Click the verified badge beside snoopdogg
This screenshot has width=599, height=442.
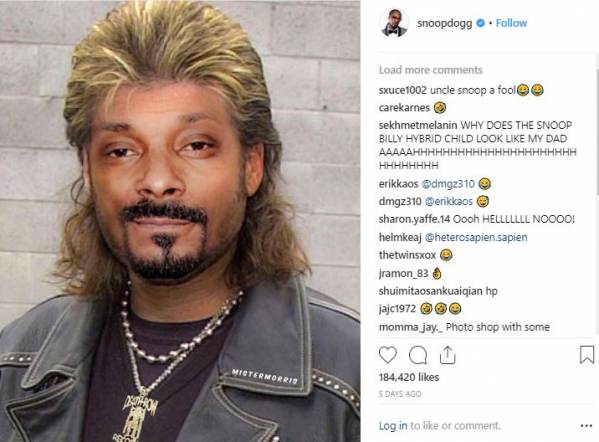click(x=481, y=23)
